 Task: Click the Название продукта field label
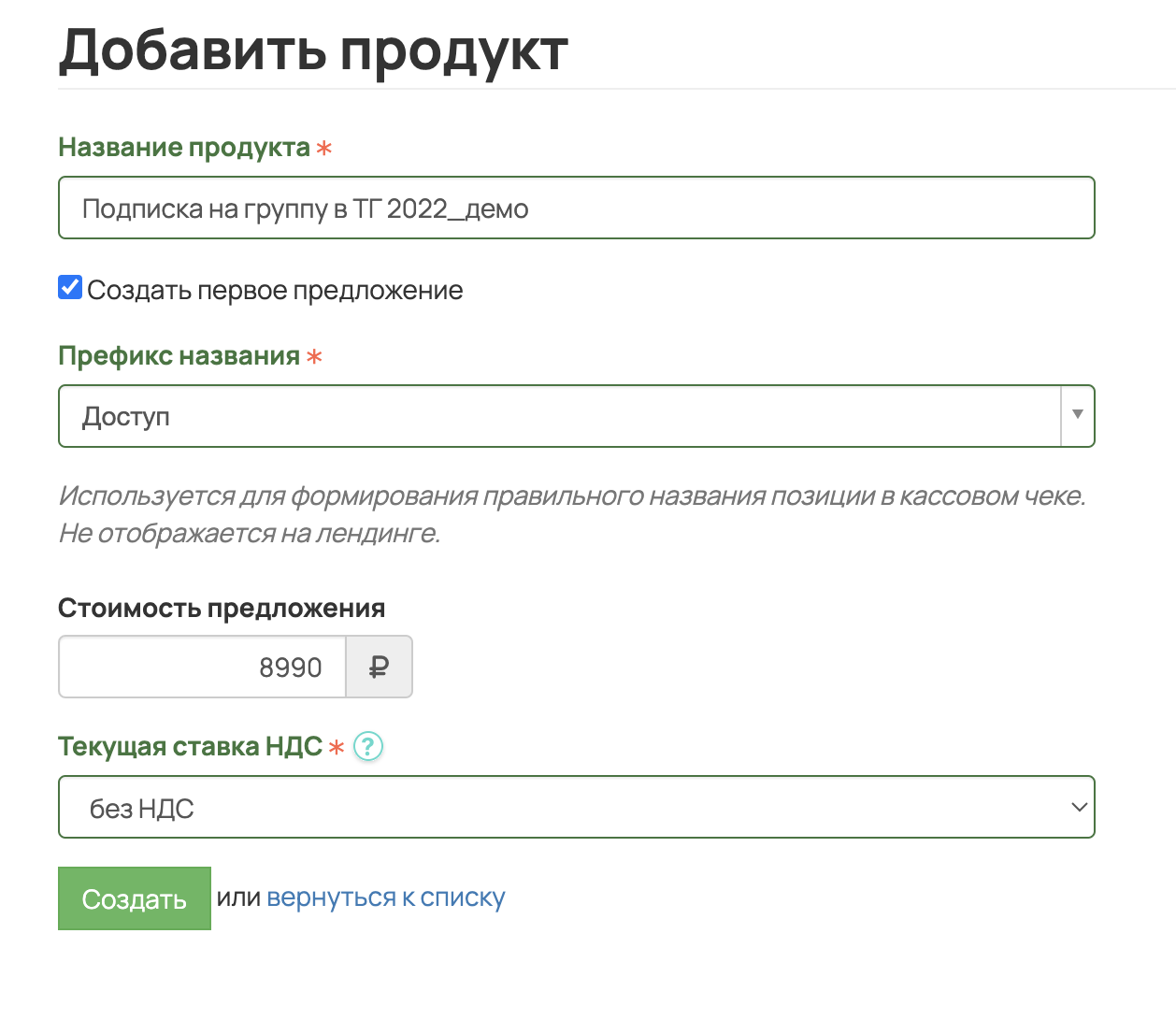coord(184,148)
